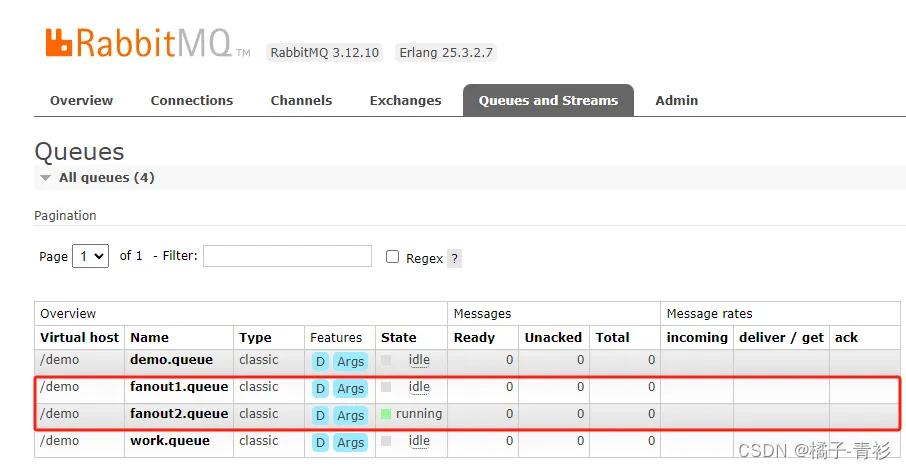906x469 pixels.
Task: Open demo.queue details
Action: tap(171, 360)
